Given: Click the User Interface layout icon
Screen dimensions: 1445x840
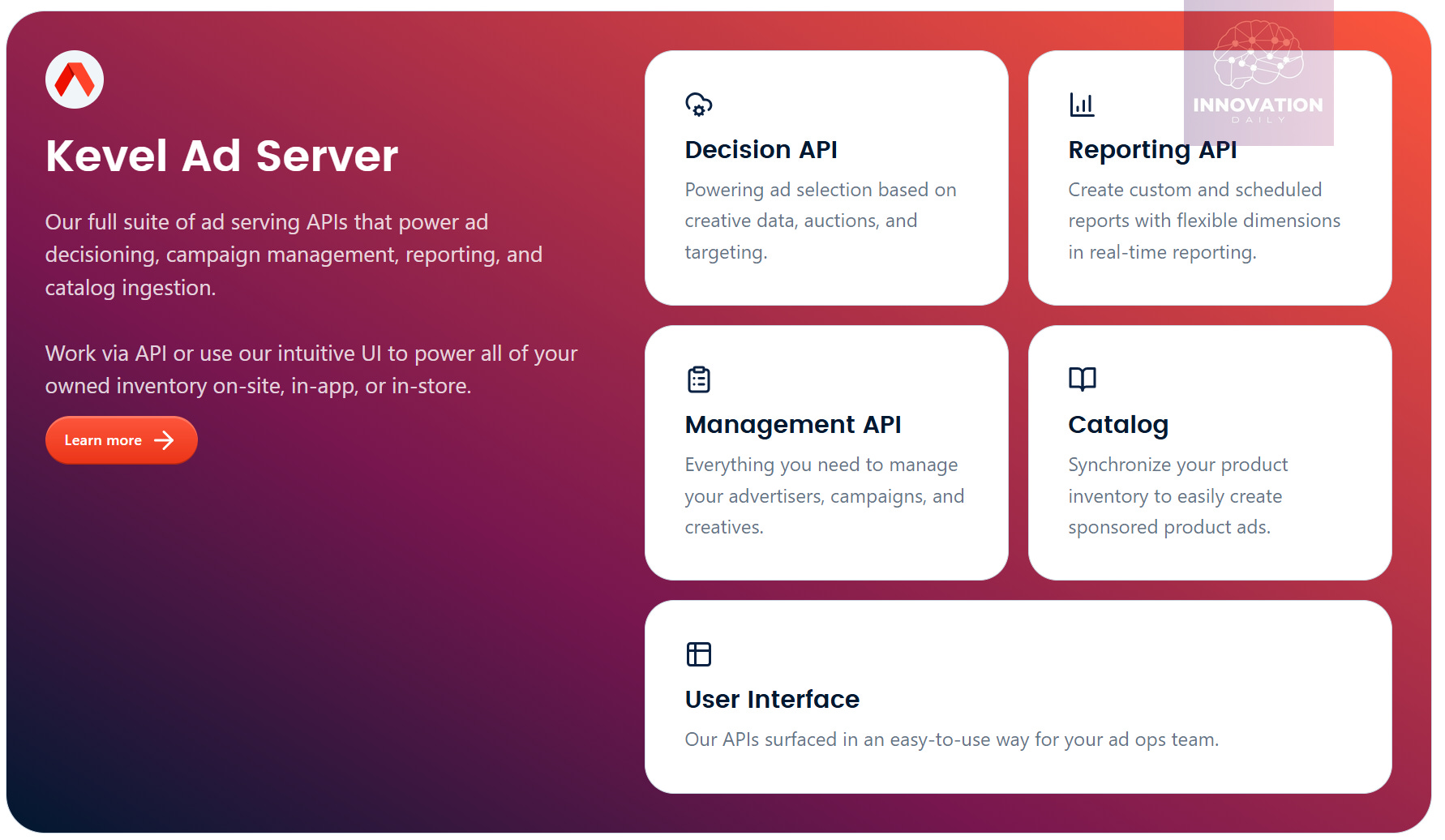Looking at the screenshot, I should coord(698,654).
